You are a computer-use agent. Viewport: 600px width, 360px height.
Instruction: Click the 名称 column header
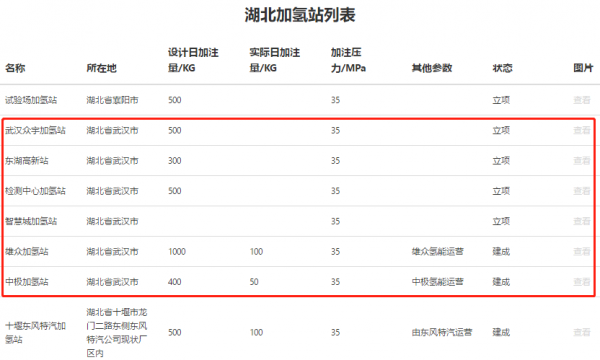tap(15, 68)
